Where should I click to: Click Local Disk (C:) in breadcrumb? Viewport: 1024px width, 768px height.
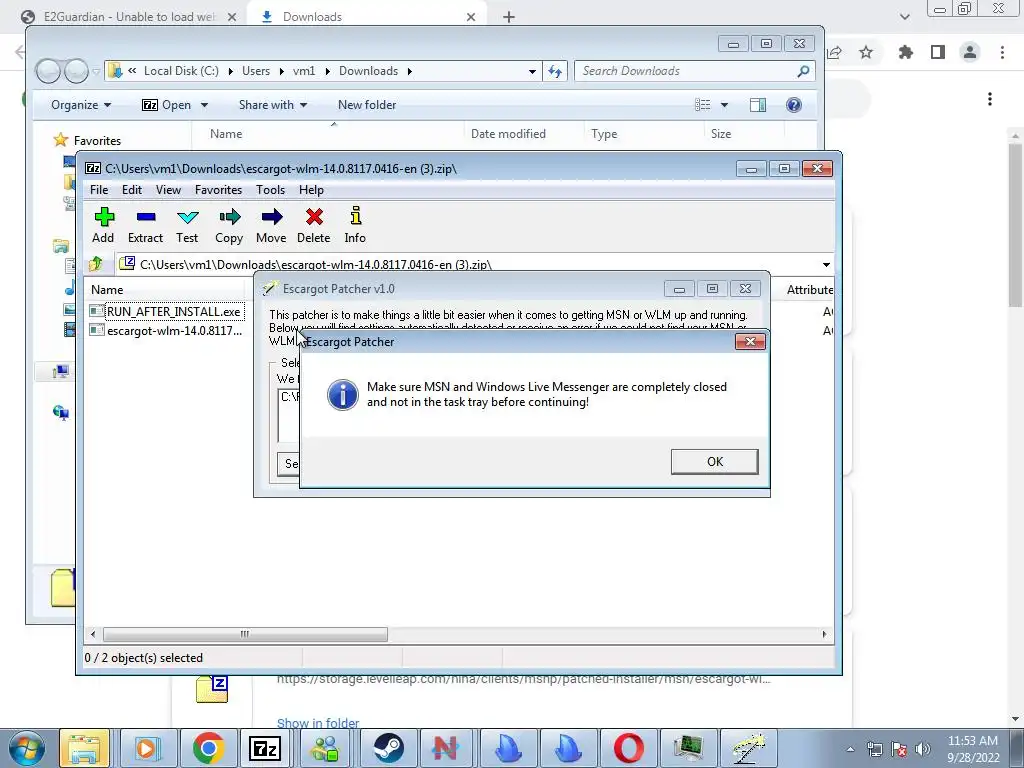point(181,71)
